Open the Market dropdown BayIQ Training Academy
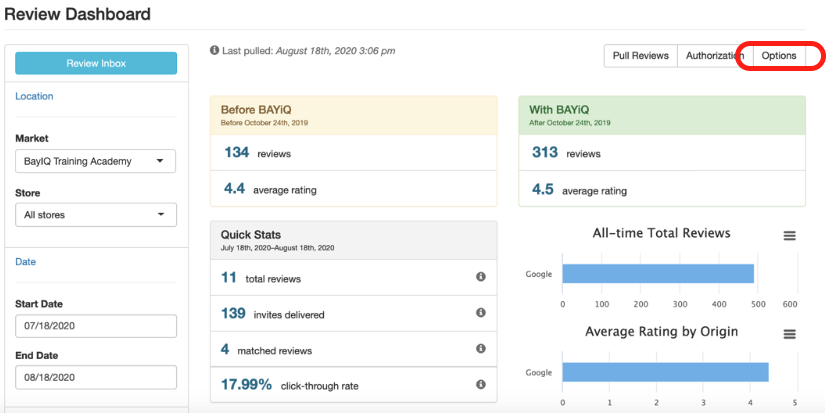 (96, 161)
